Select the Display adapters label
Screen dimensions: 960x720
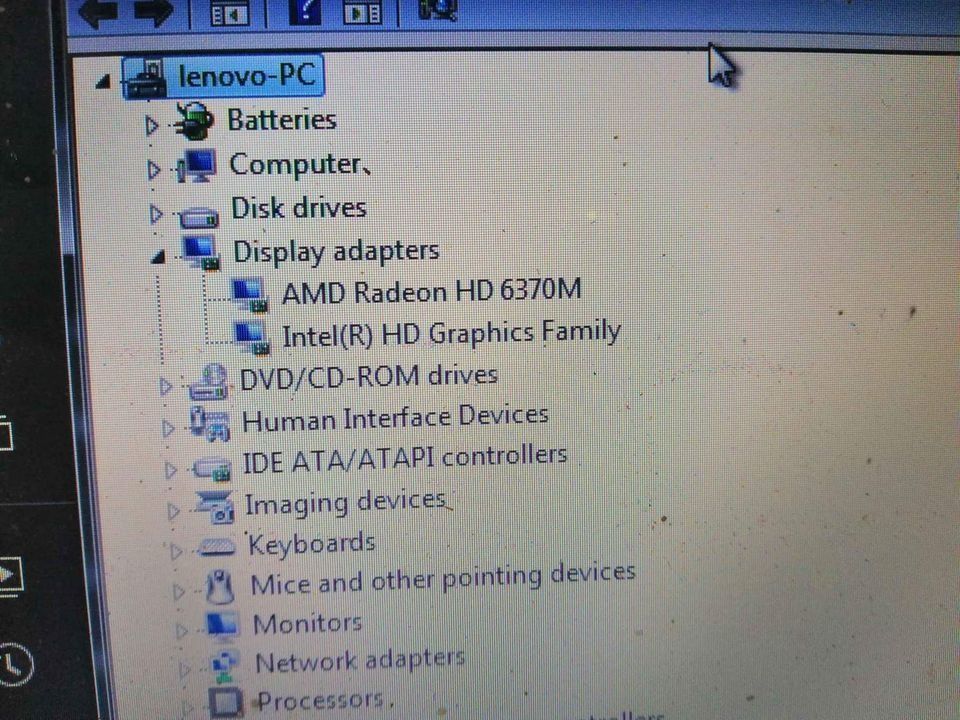(x=336, y=251)
